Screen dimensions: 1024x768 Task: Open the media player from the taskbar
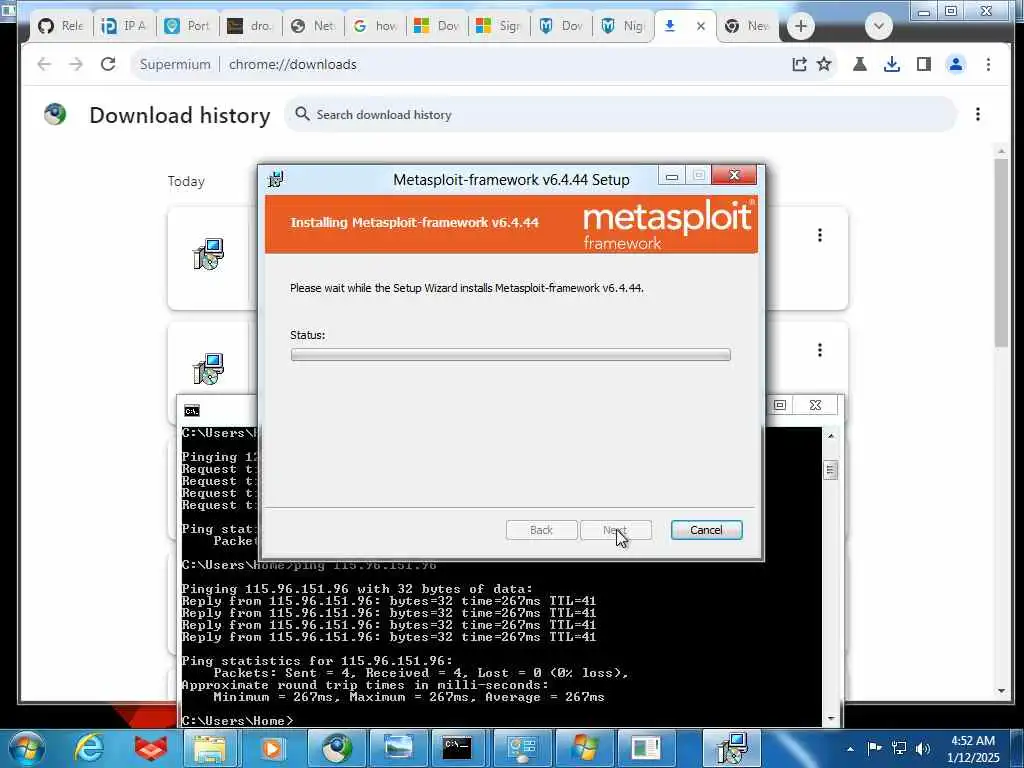point(272,748)
